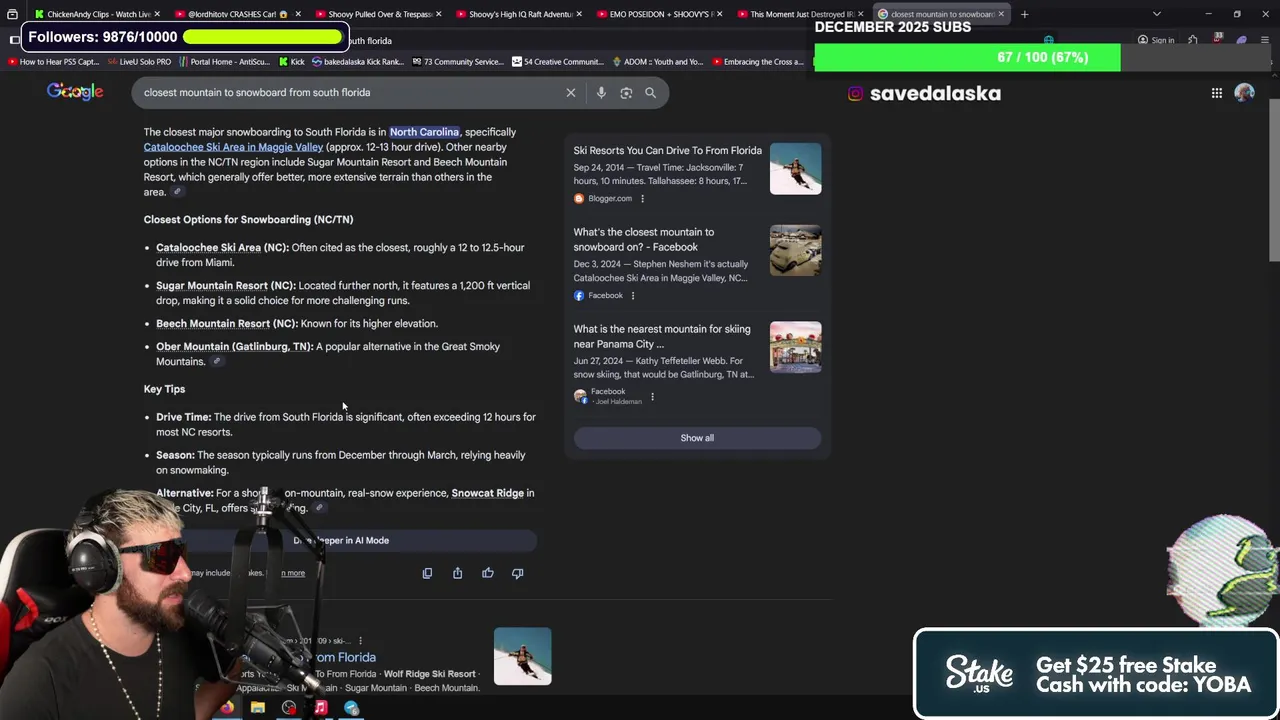This screenshot has height=720, width=1280.
Task: Open 'Portal Home - AntiScu...' bookmark
Action: 224,62
